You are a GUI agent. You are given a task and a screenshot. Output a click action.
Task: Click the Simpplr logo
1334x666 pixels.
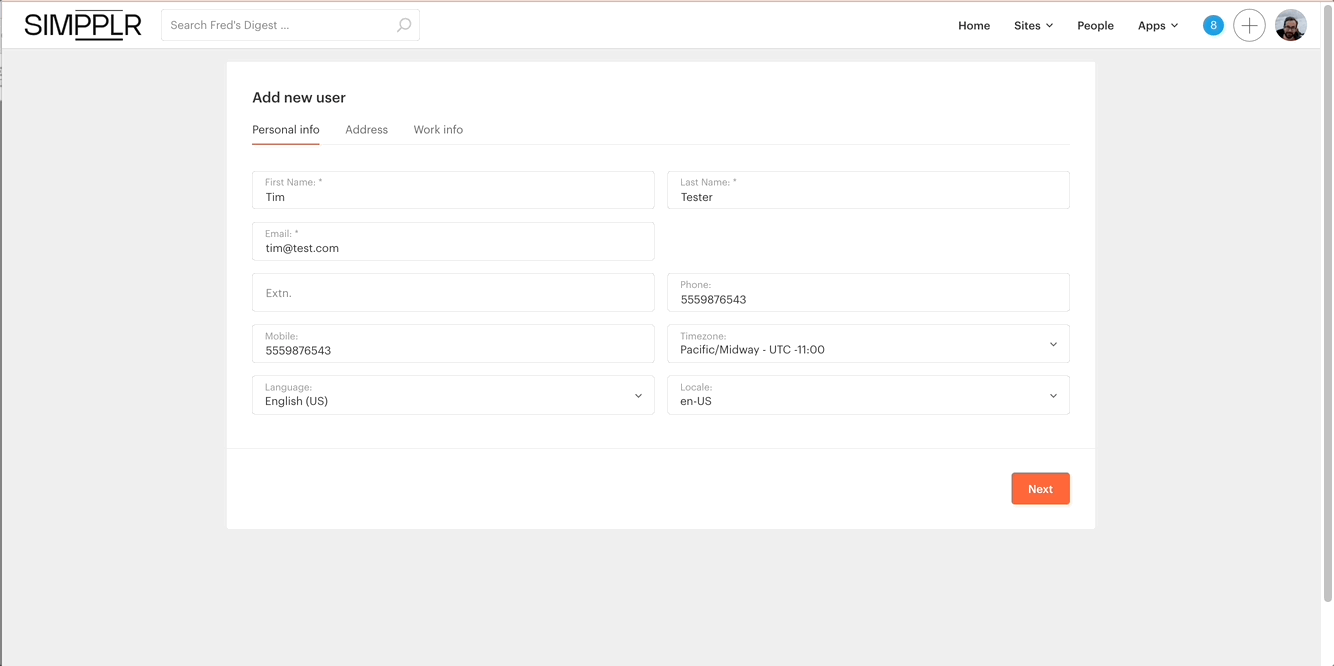point(83,25)
